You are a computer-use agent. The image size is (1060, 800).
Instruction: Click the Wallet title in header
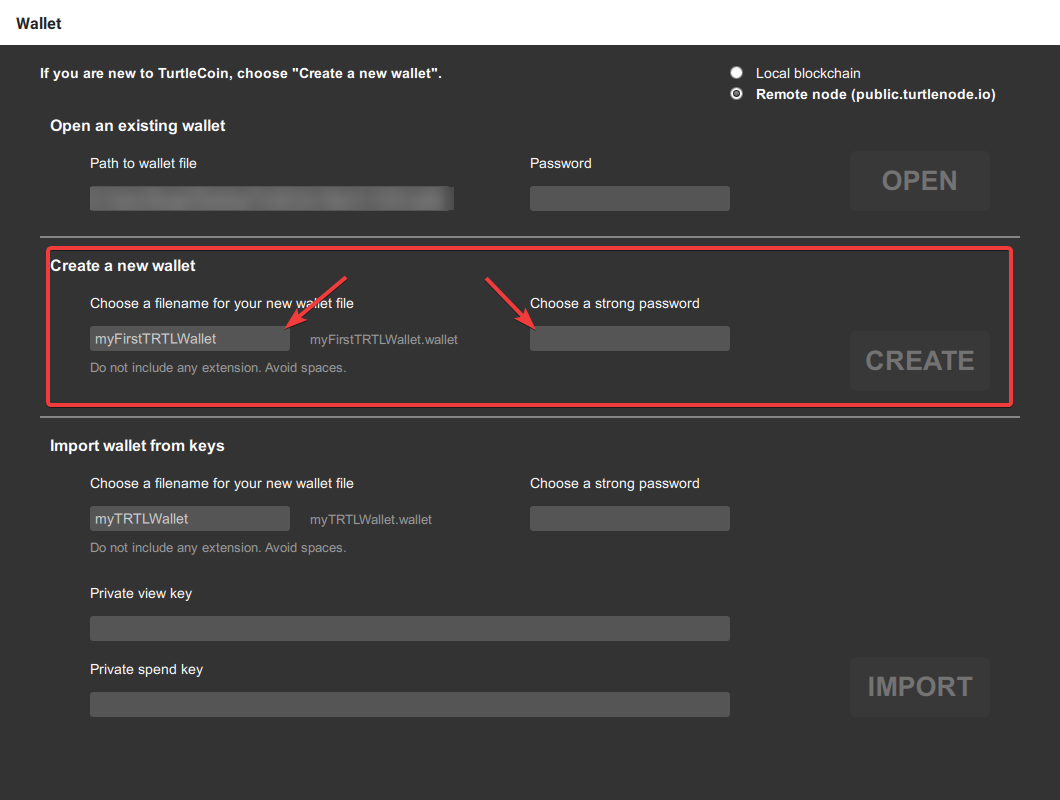click(x=39, y=23)
